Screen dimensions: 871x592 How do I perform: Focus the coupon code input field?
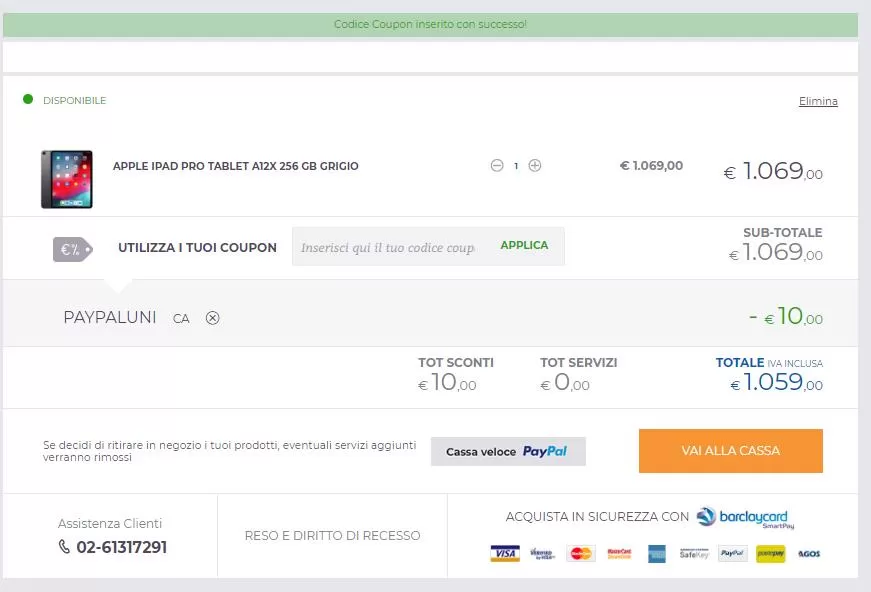point(388,247)
